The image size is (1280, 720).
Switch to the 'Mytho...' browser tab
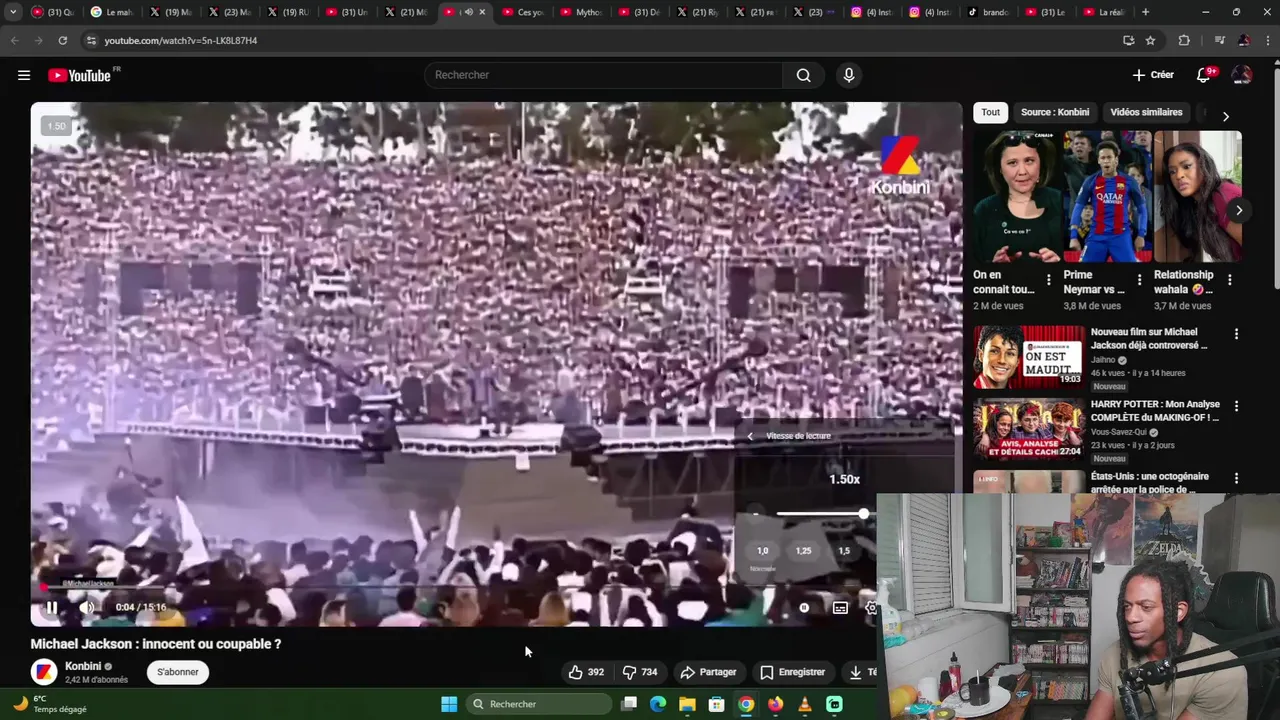coord(582,12)
